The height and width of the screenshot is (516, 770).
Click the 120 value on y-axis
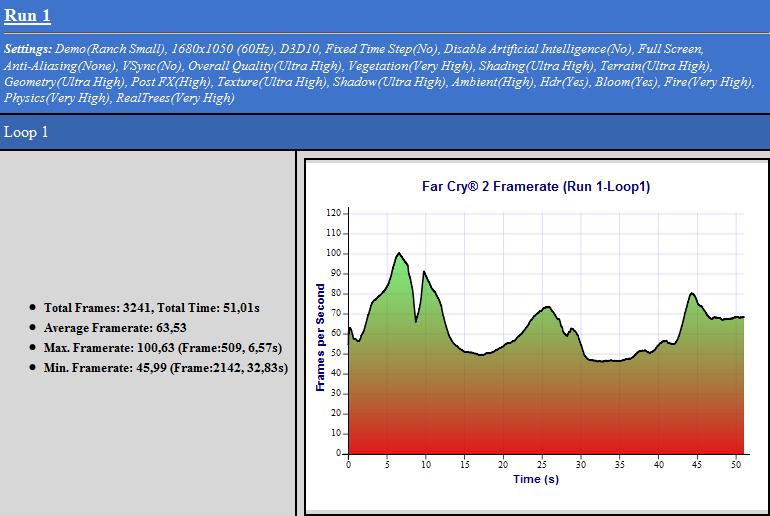coord(333,213)
